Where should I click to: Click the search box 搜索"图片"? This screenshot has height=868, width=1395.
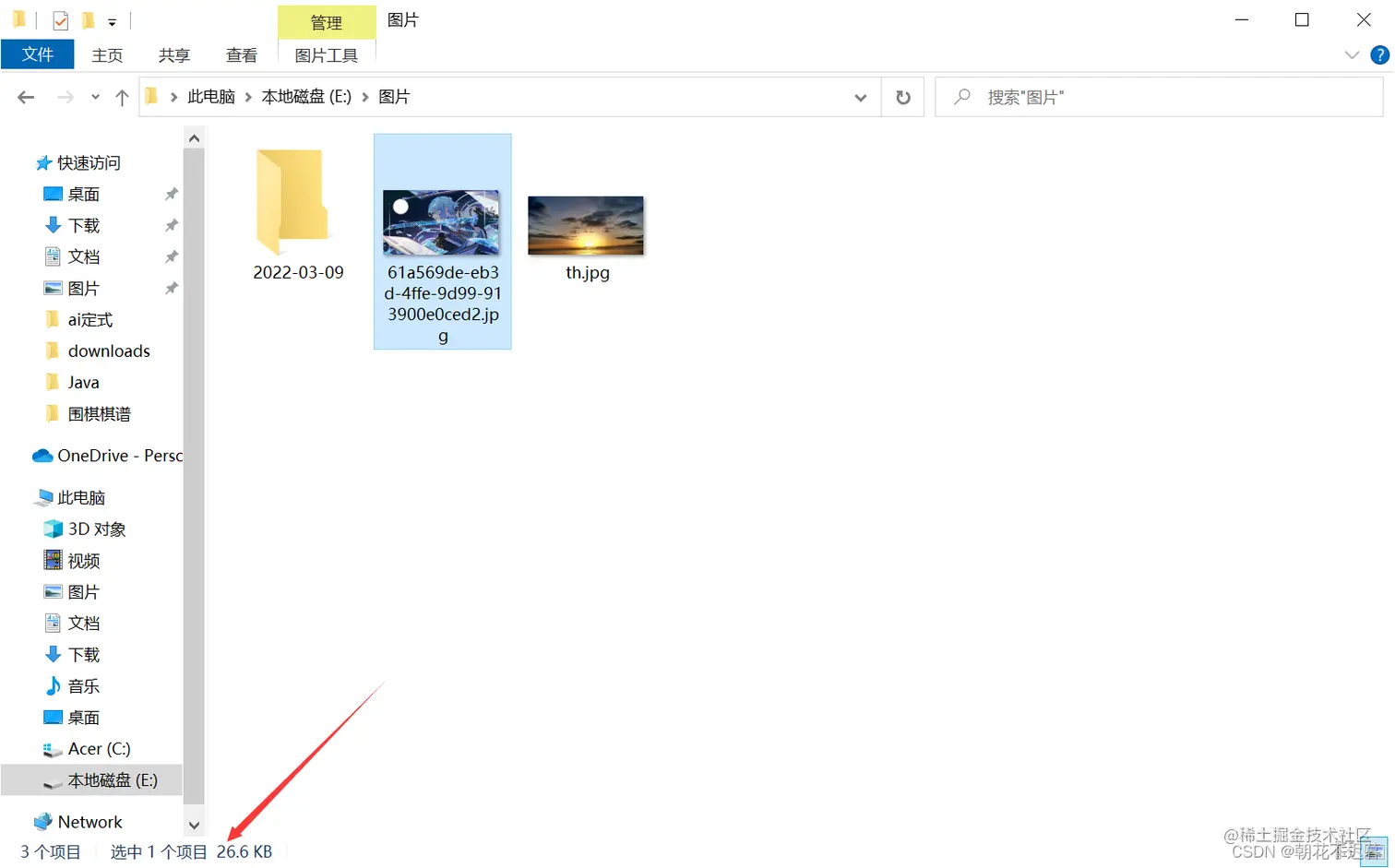[1159, 97]
